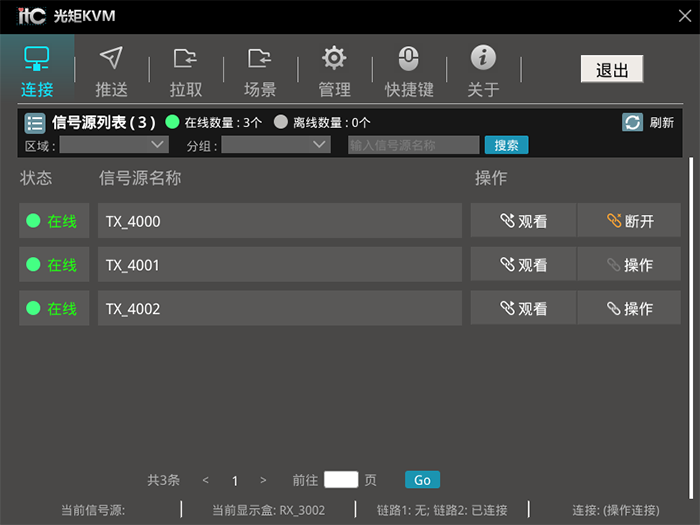Click the signal source name search field

pos(413,145)
